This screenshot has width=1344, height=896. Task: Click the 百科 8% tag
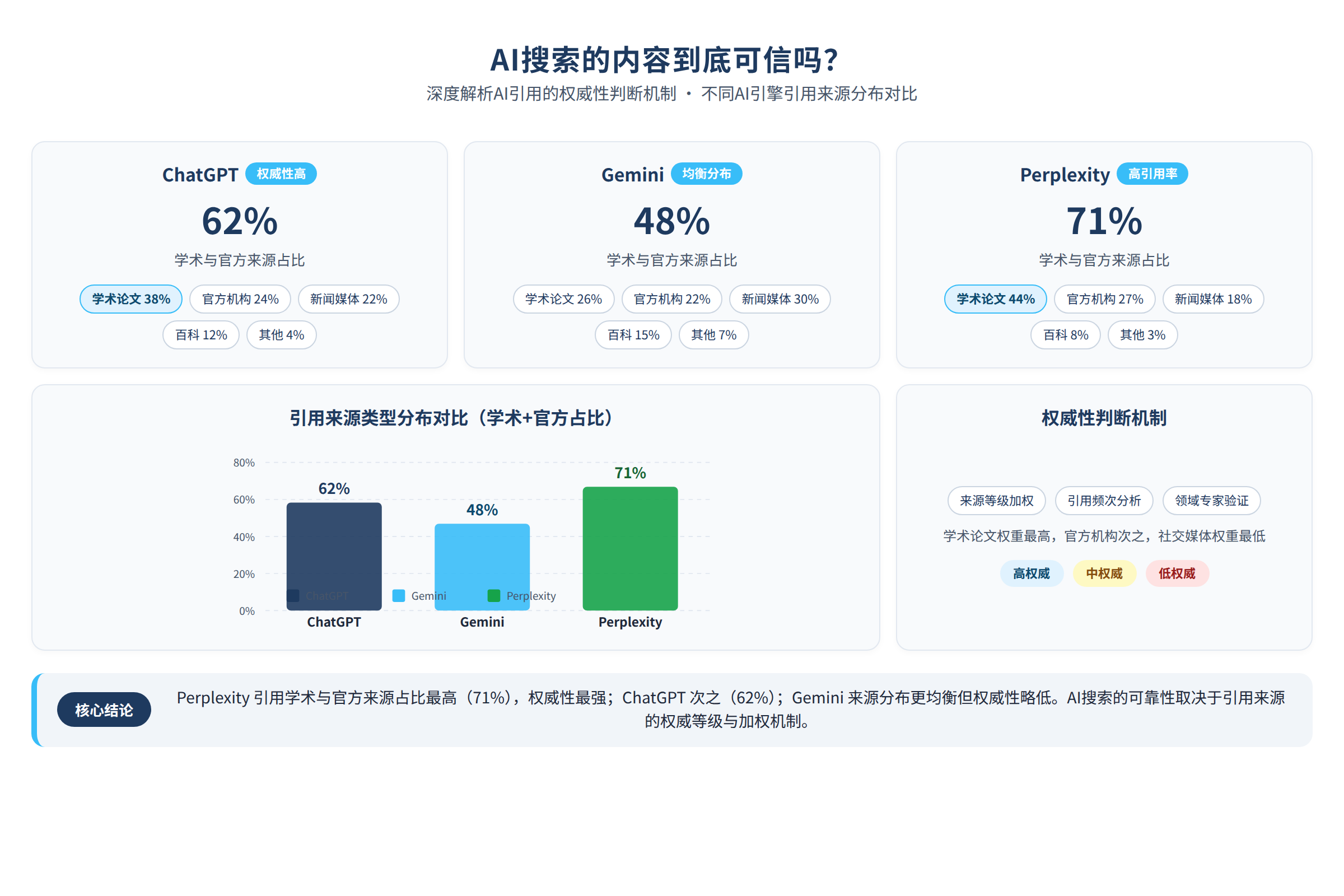1066,335
